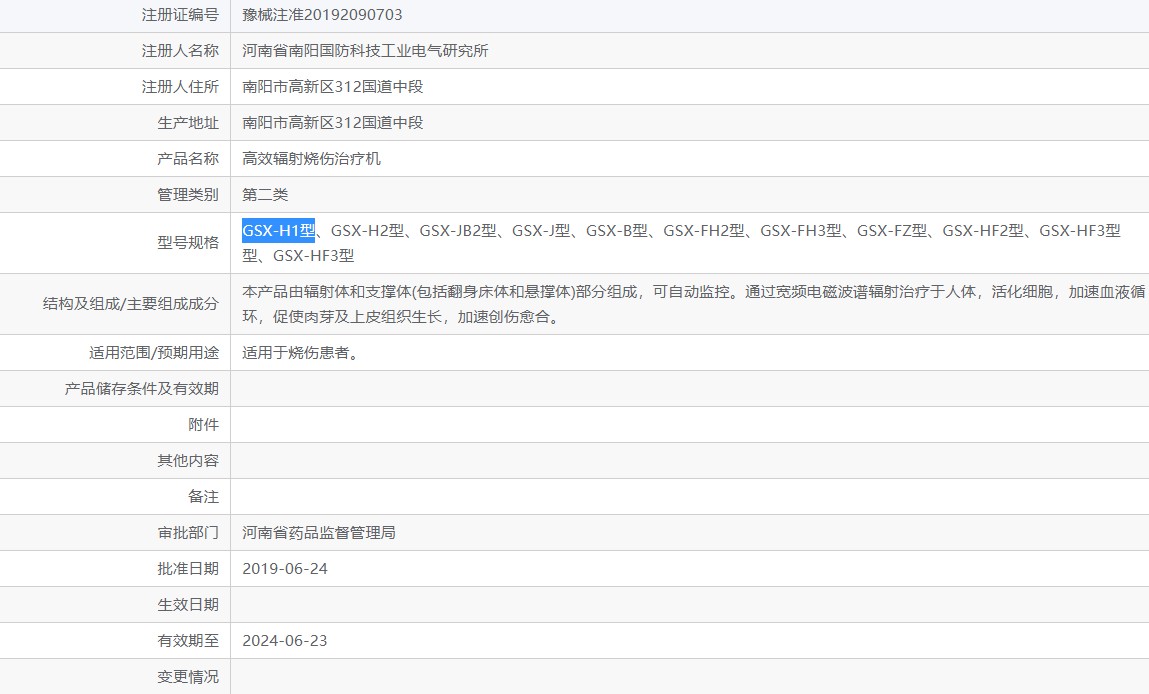
Task: Click model GSX-FH2型
Action: [x=704, y=230]
